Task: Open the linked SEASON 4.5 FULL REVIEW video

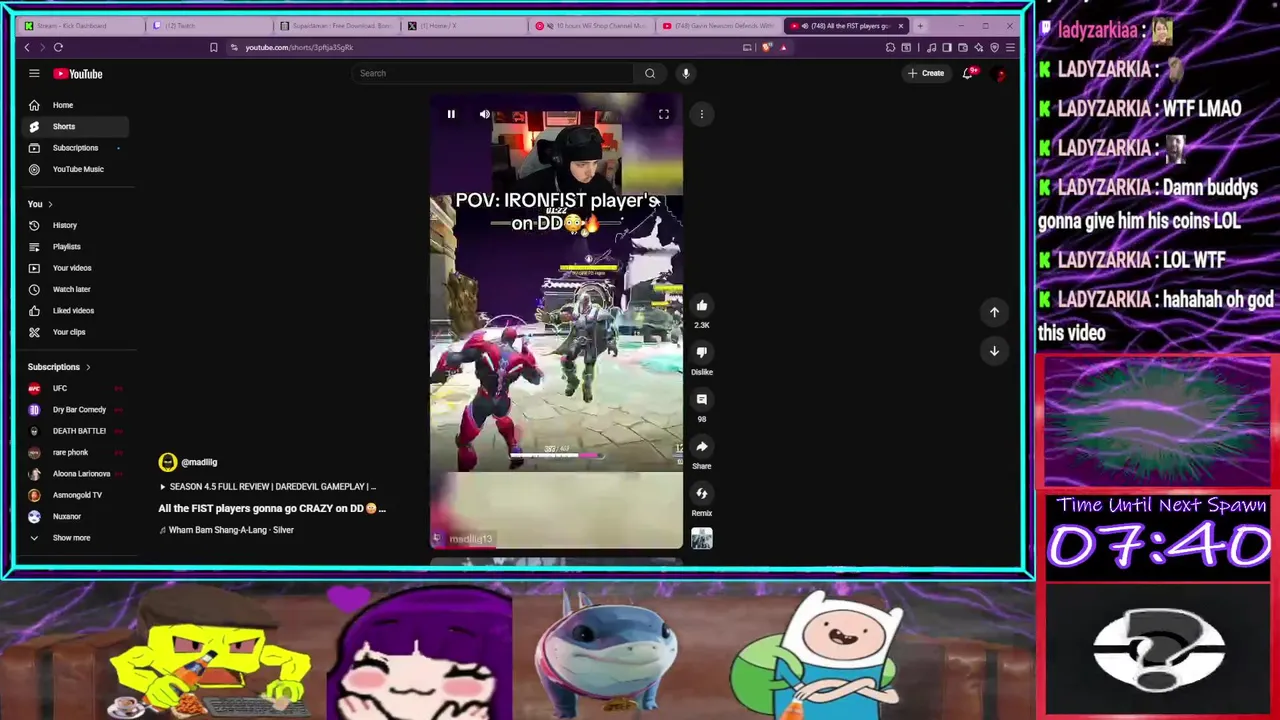Action: [268, 487]
